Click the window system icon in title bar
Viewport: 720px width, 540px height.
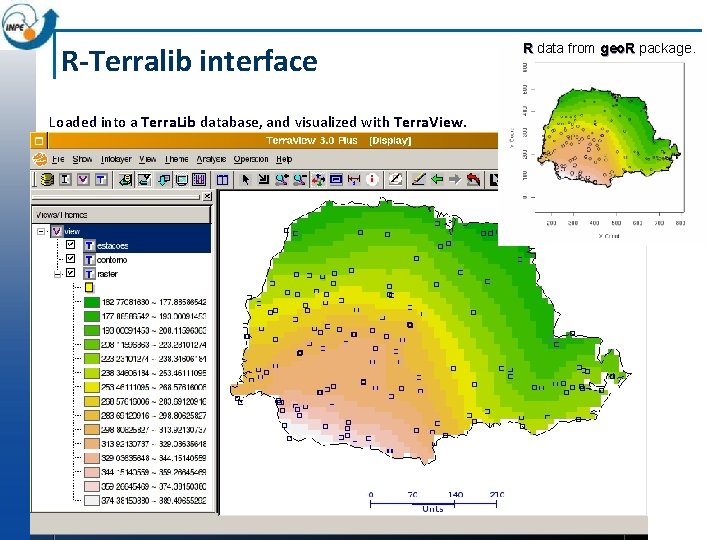[39, 141]
